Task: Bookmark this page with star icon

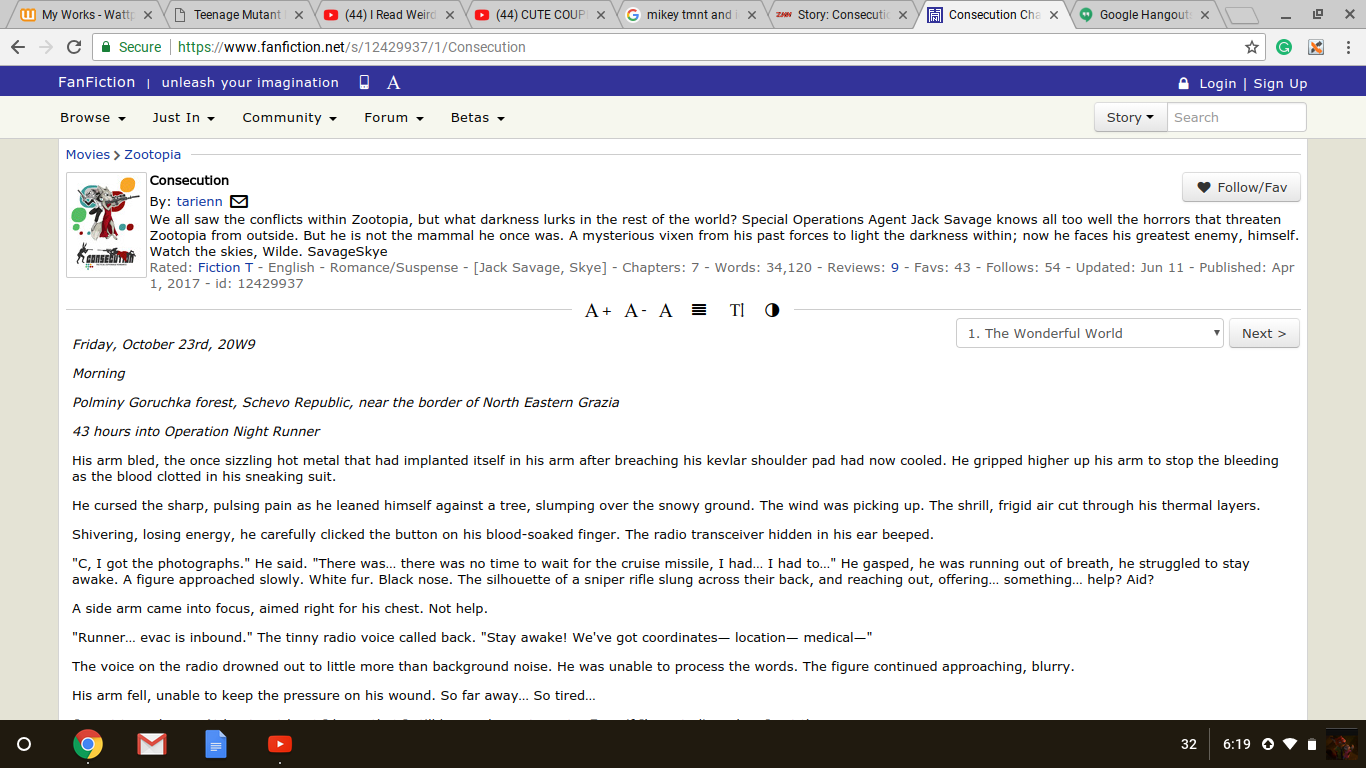Action: tap(1251, 47)
